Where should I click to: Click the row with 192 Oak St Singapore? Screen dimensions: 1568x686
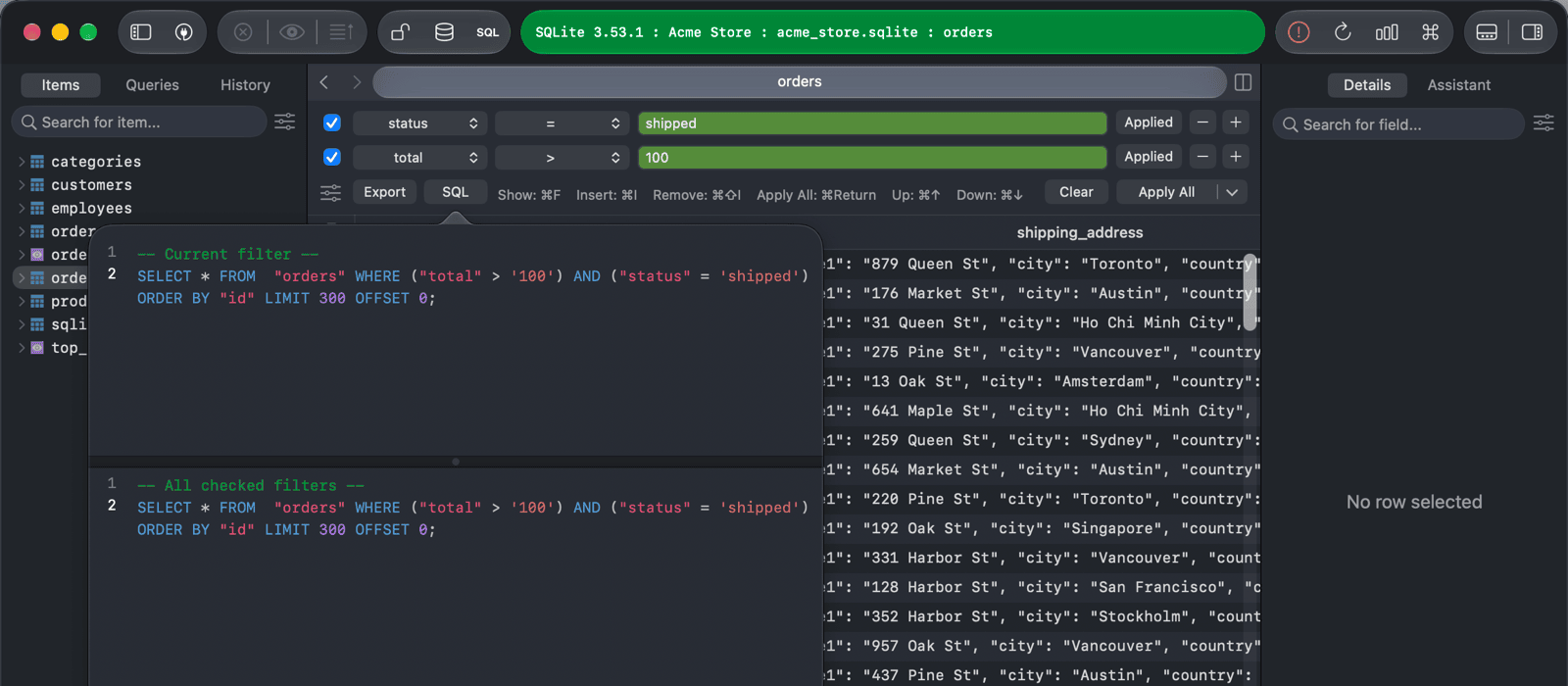[1041, 528]
